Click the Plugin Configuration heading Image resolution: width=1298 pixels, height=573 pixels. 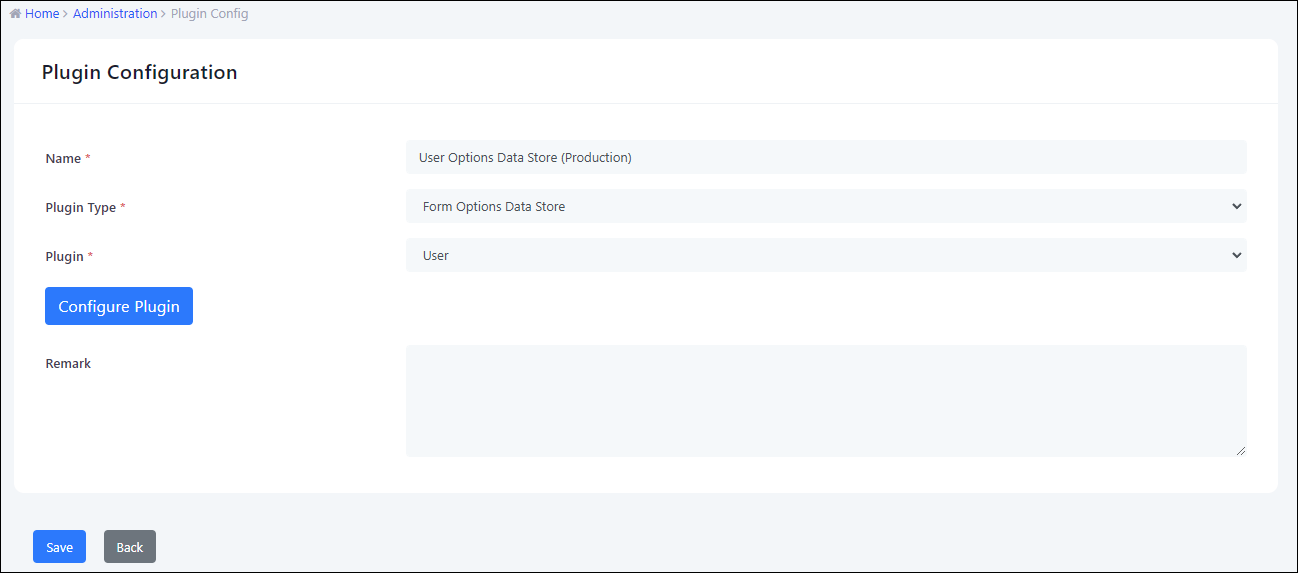140,72
